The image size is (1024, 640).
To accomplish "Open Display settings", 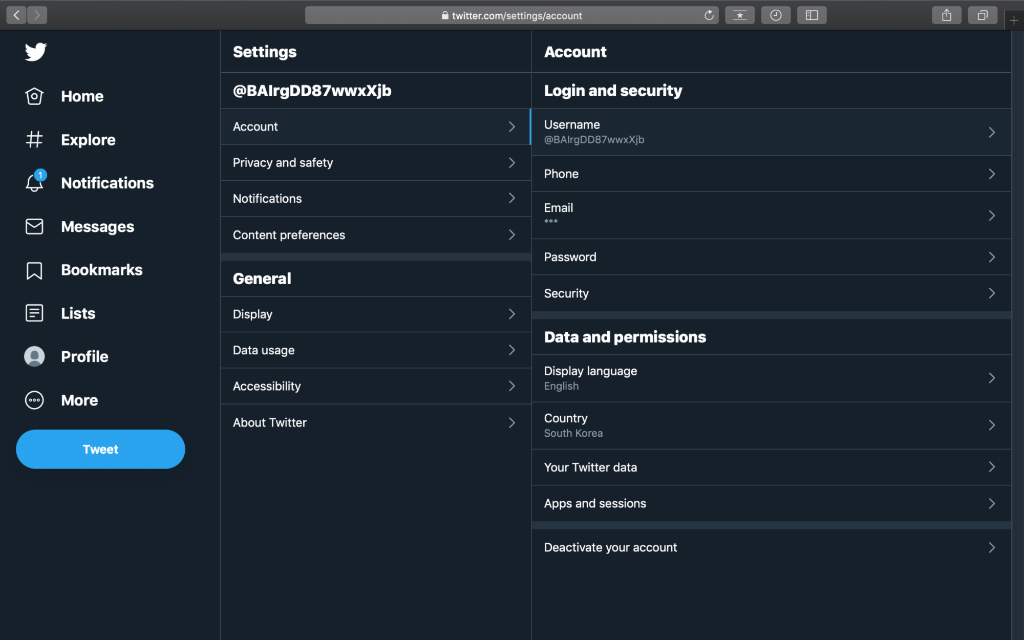I will [x=376, y=314].
